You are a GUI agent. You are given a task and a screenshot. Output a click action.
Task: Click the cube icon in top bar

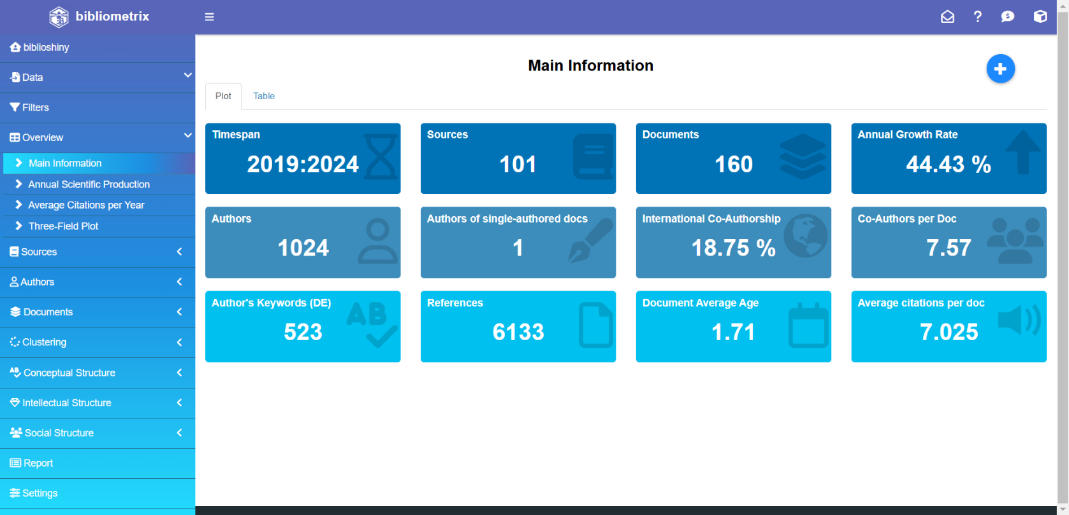click(x=1040, y=17)
